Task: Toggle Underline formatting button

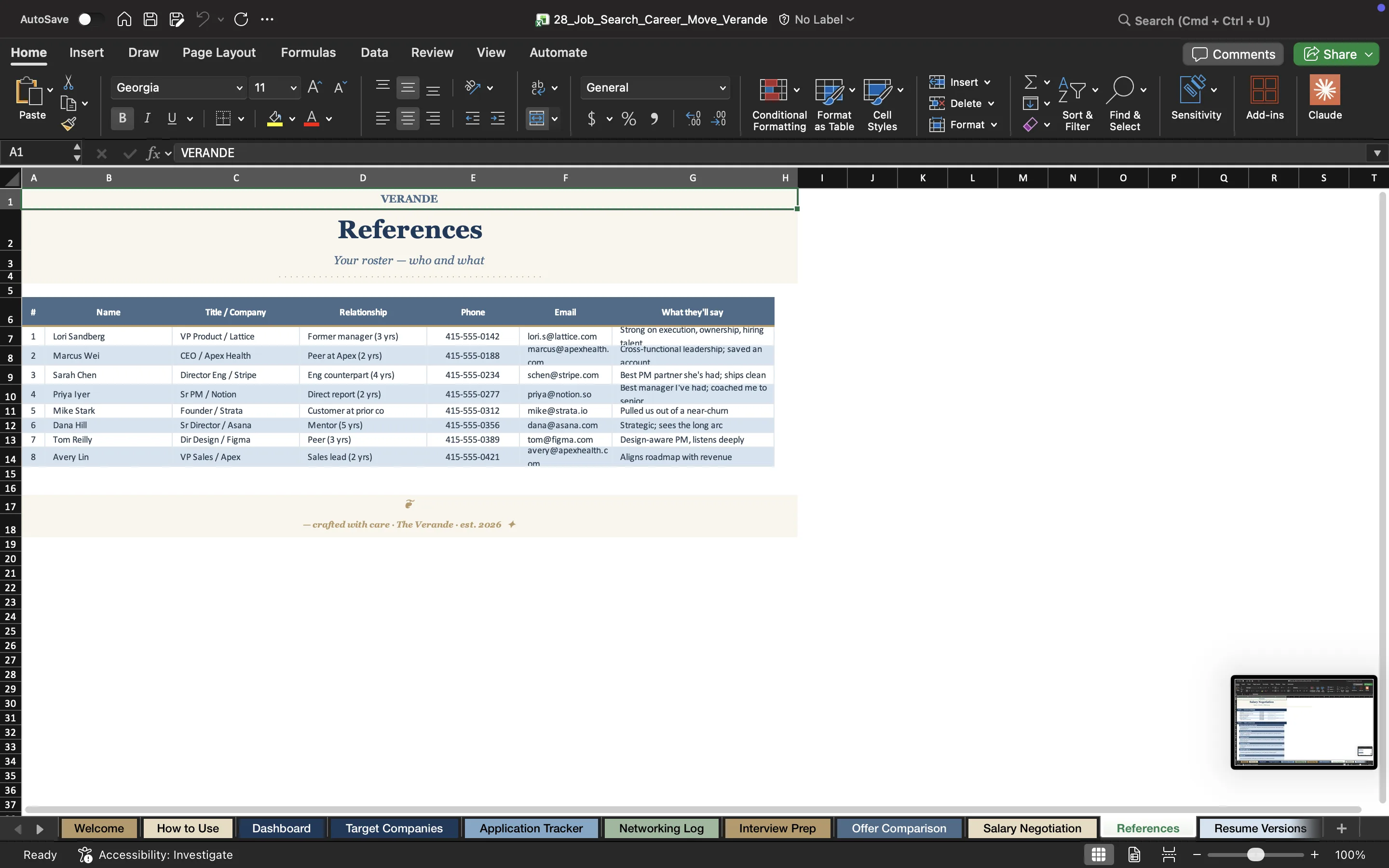Action: coord(172,119)
